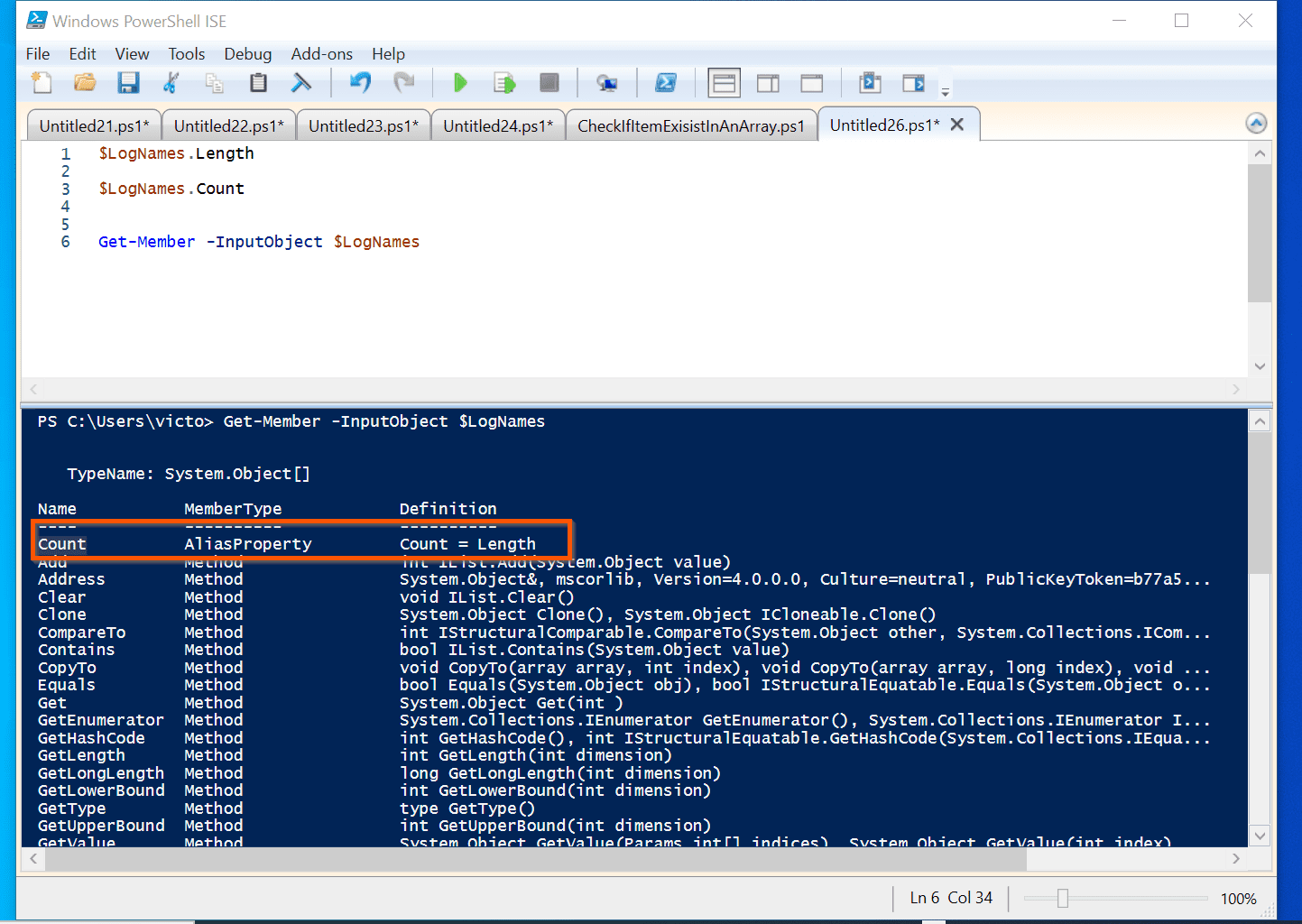This screenshot has height=924, width=1302.
Task: Open the Add-ons menu
Action: 322,54
